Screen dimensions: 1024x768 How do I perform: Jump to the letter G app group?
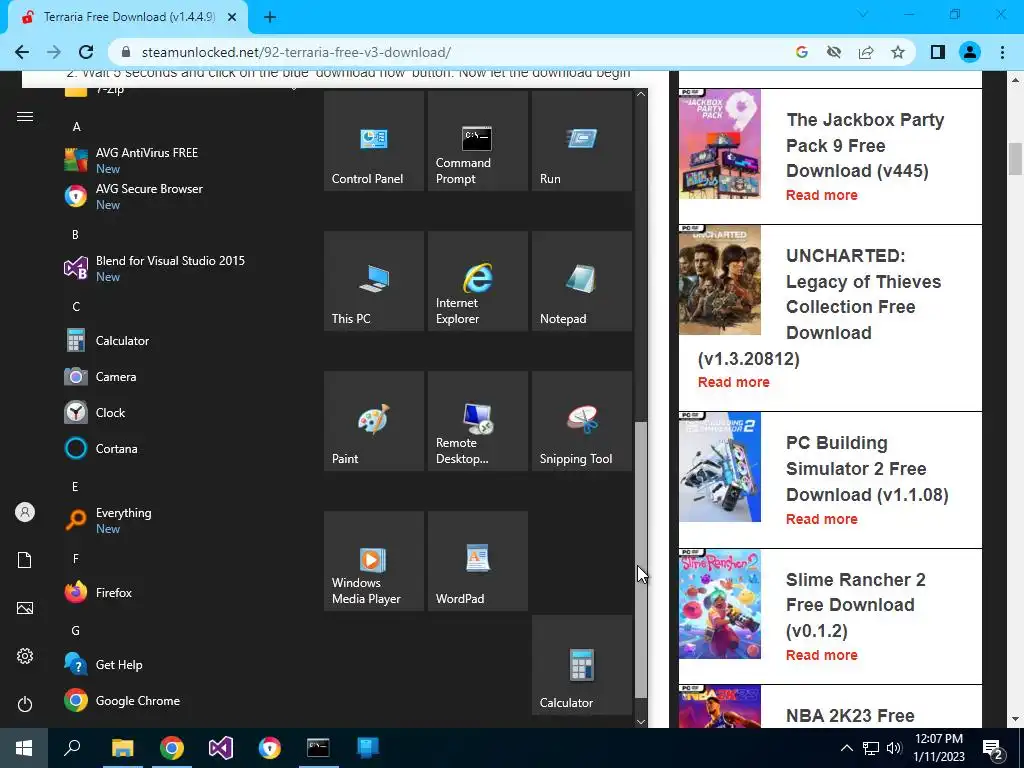point(76,630)
